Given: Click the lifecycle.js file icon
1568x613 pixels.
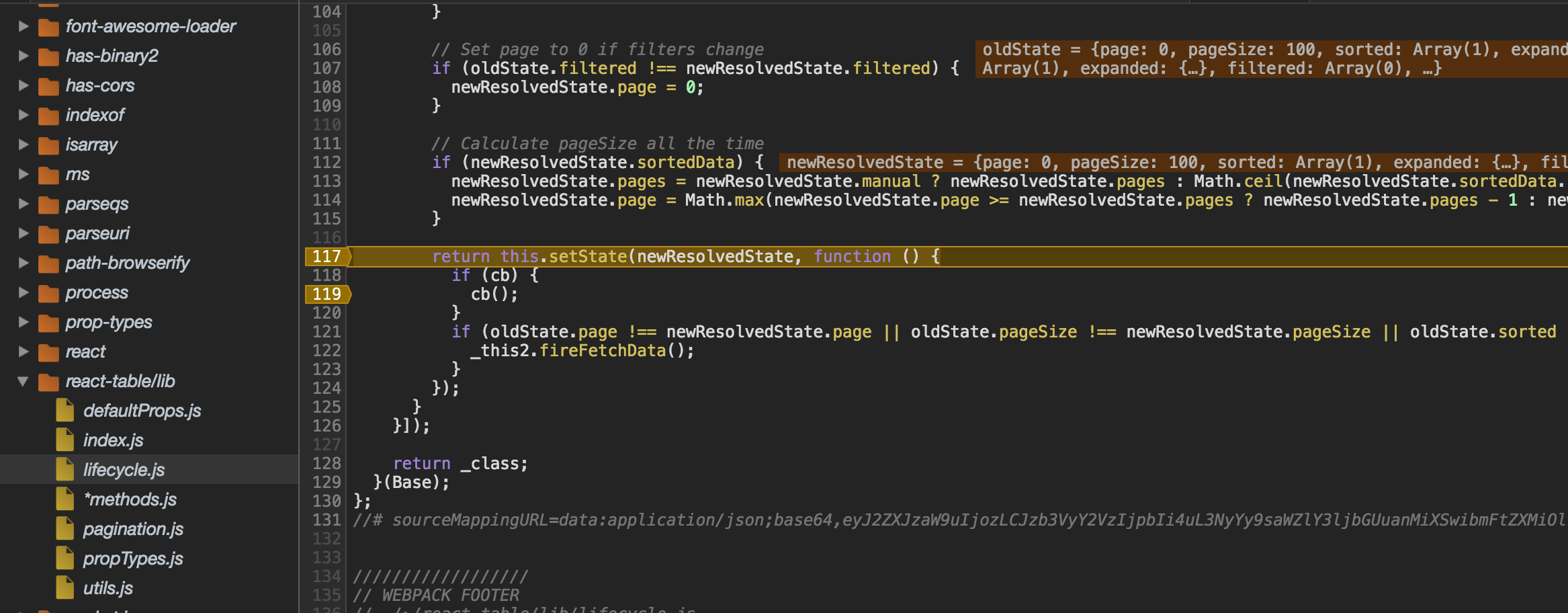Looking at the screenshot, I should coord(65,469).
